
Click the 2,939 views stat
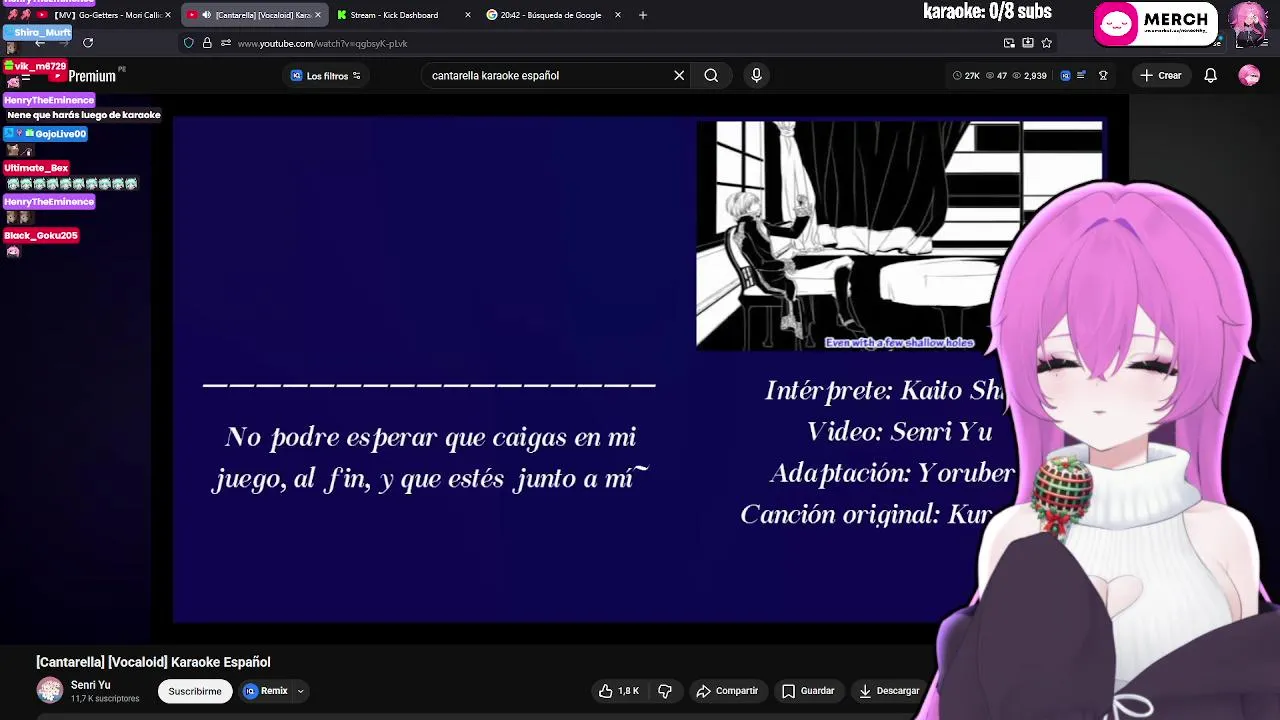tap(1029, 76)
